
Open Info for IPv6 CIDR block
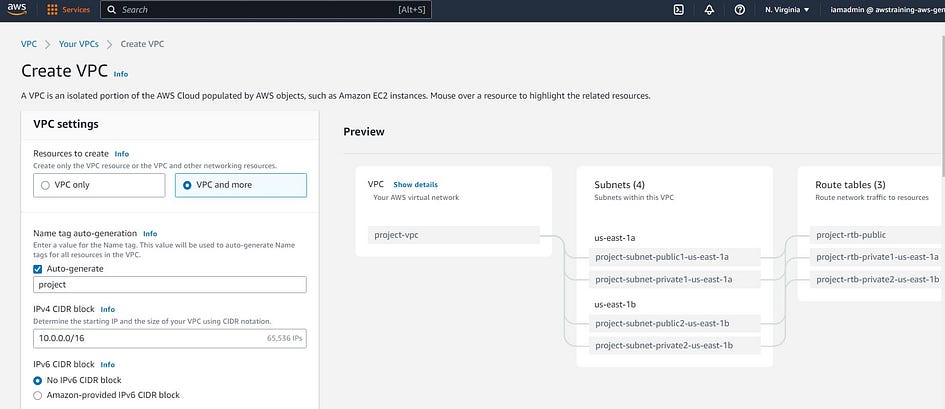click(x=107, y=364)
